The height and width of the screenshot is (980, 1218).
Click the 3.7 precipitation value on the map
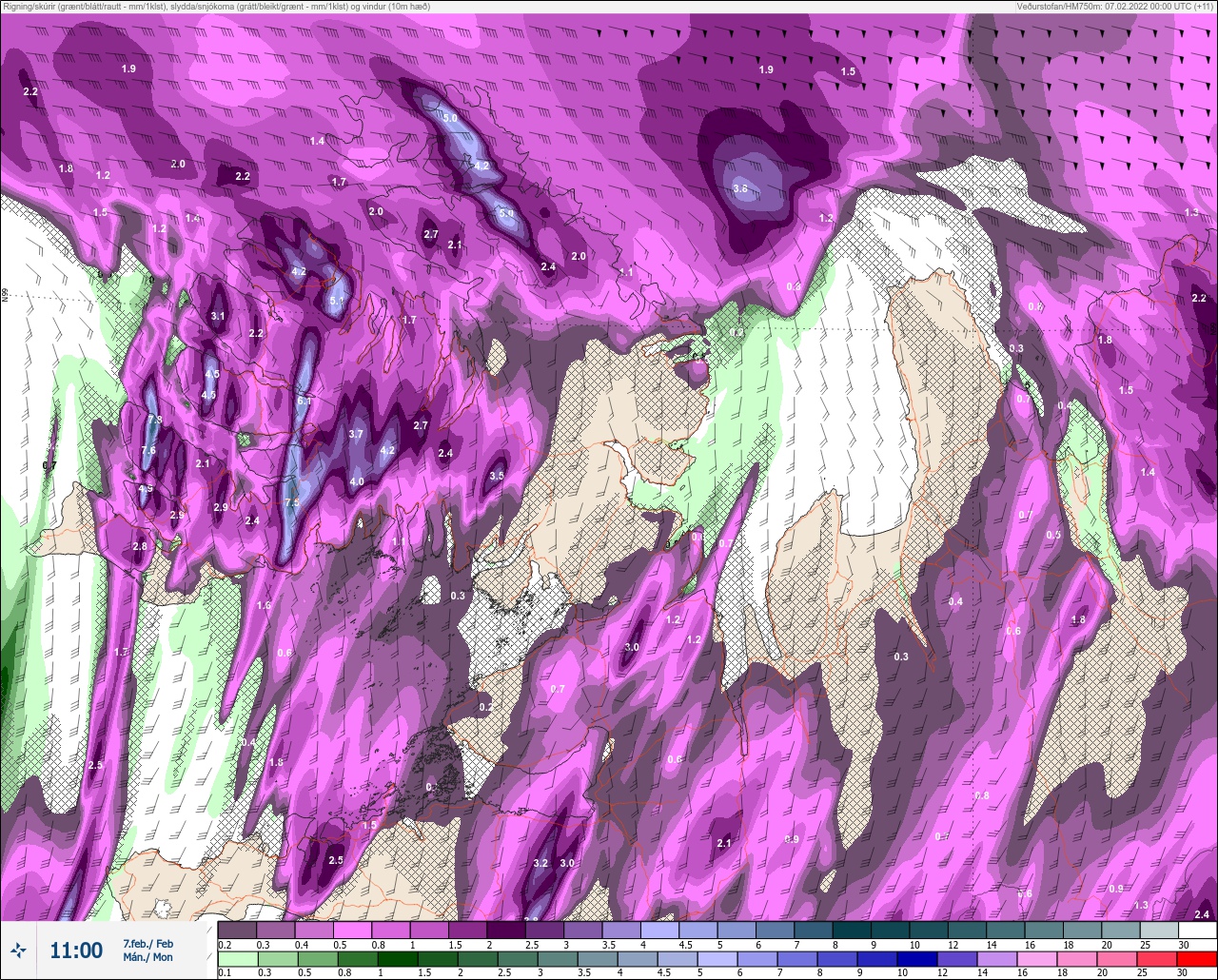pos(356,434)
